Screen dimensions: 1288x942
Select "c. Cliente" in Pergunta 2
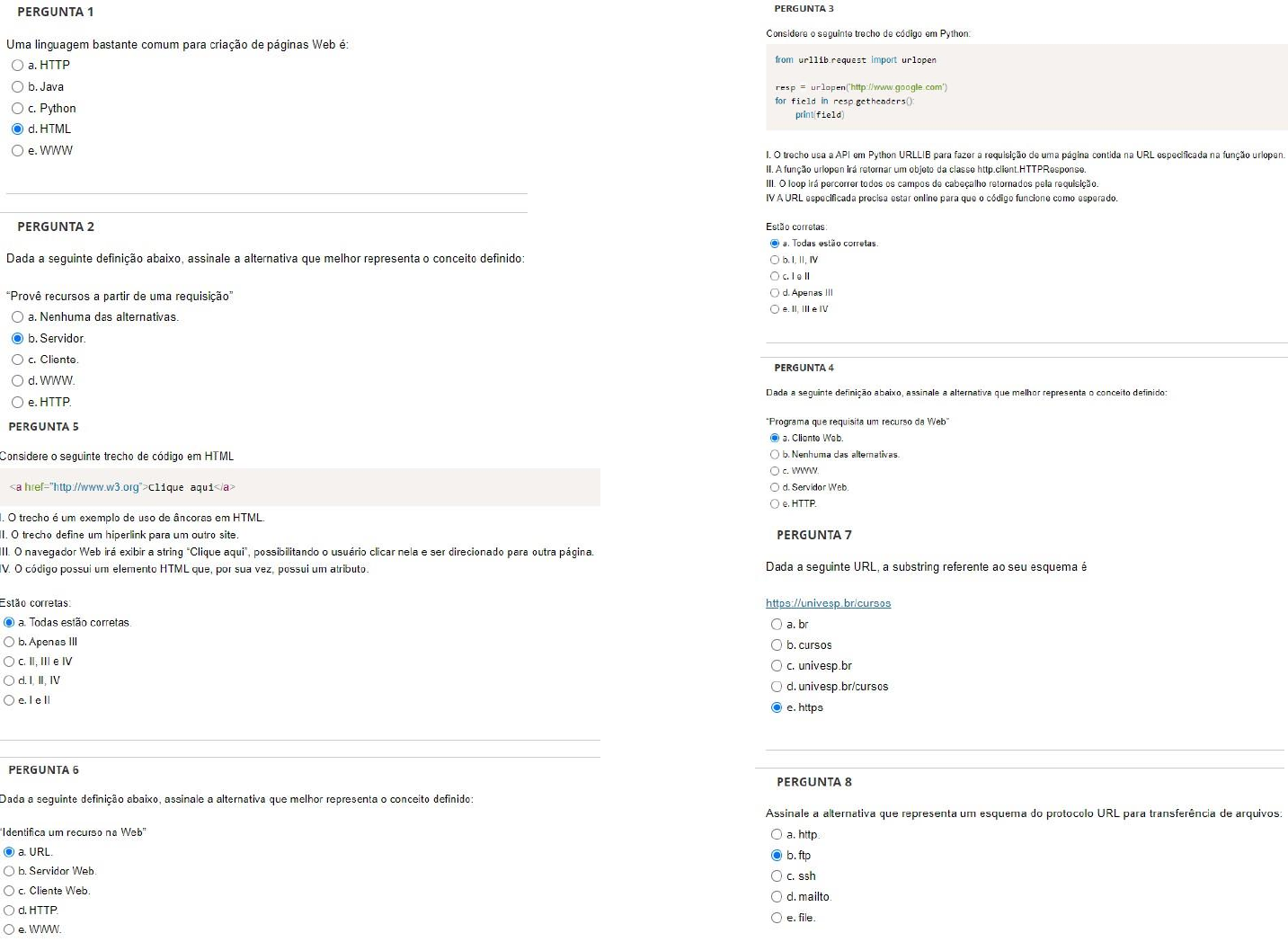[17, 360]
